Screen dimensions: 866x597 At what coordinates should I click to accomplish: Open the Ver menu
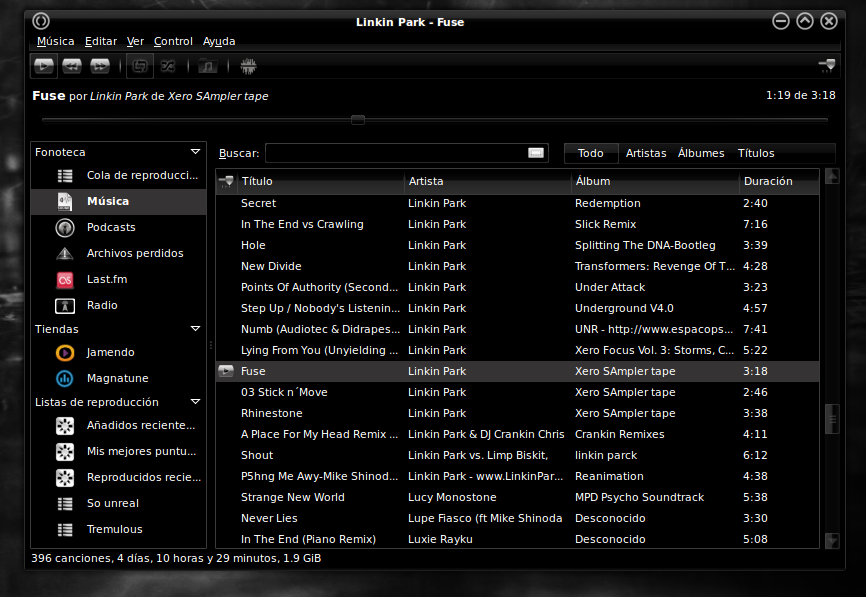pyautogui.click(x=135, y=41)
